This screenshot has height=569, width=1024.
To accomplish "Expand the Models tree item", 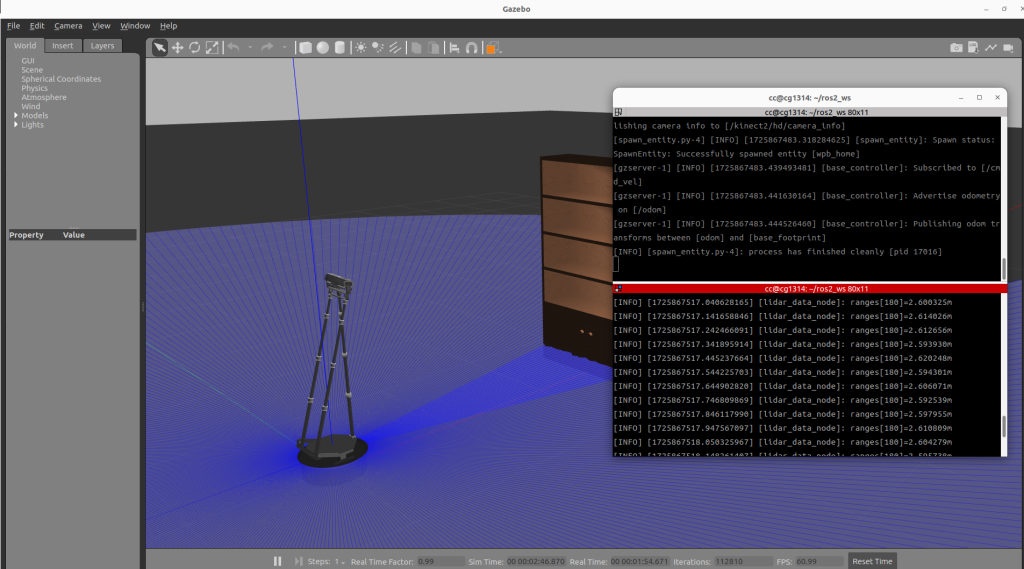I will tap(15, 116).
